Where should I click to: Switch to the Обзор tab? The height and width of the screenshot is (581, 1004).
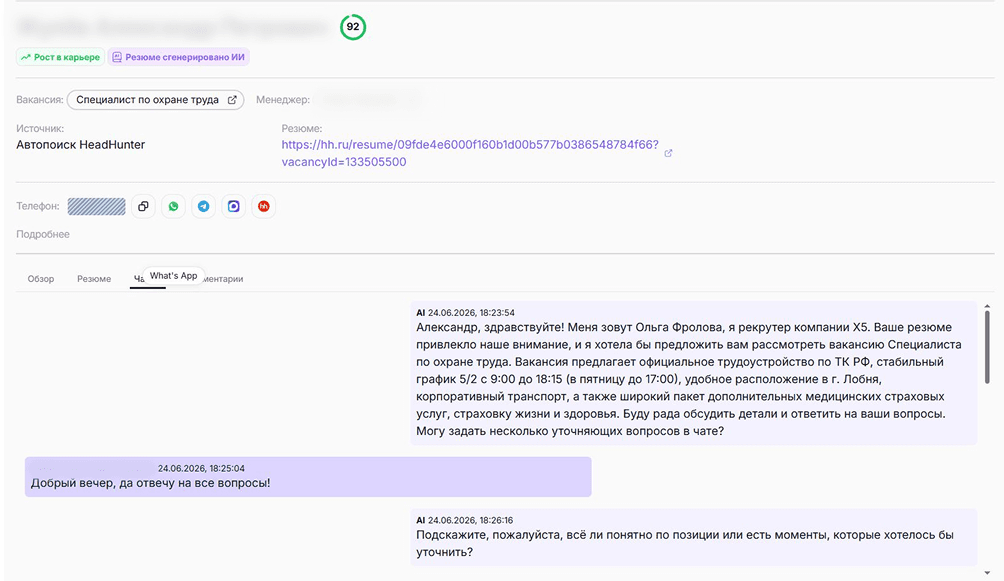click(41, 279)
